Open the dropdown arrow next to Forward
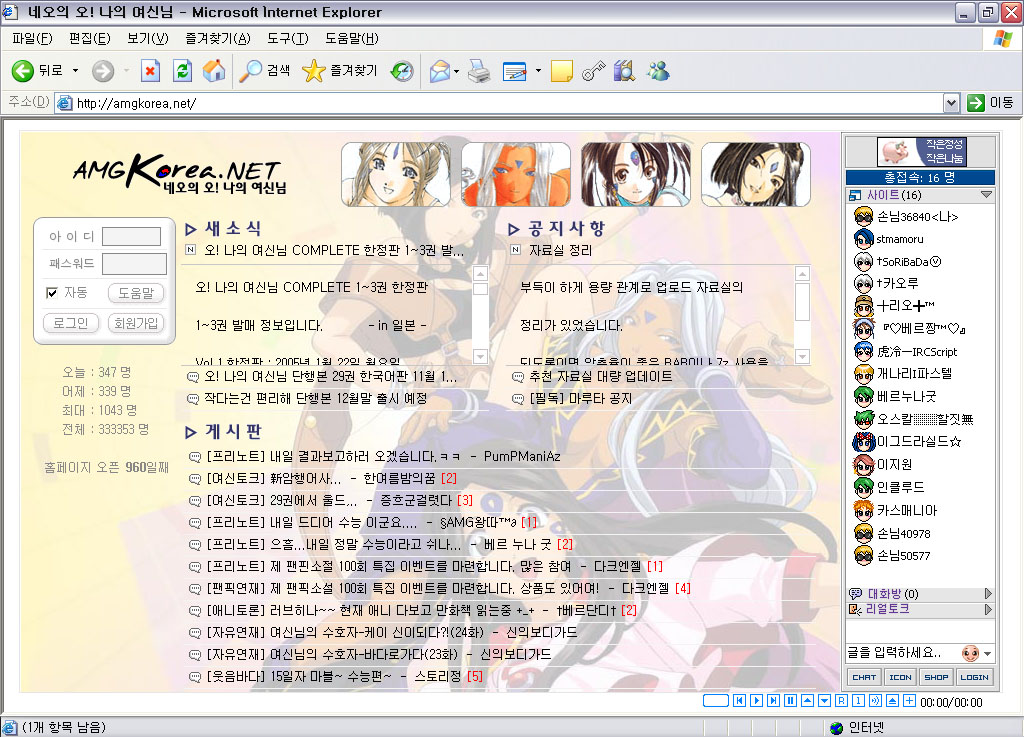1024x737 pixels. click(126, 71)
